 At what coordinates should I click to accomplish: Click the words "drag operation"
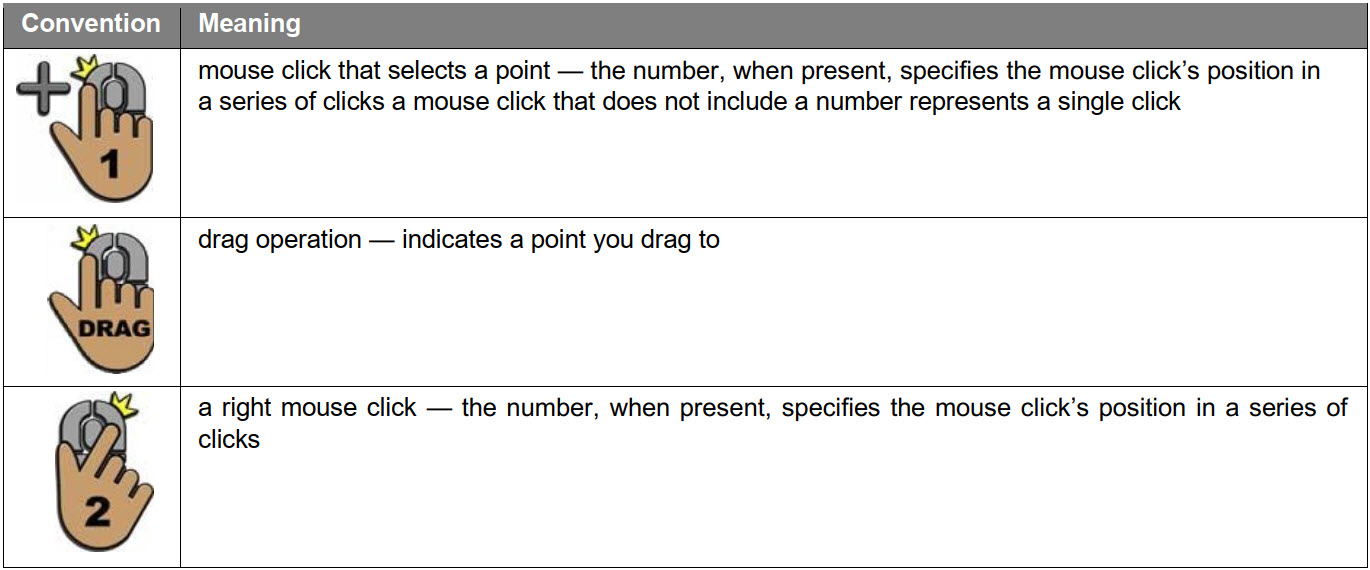pyautogui.click(x=280, y=240)
